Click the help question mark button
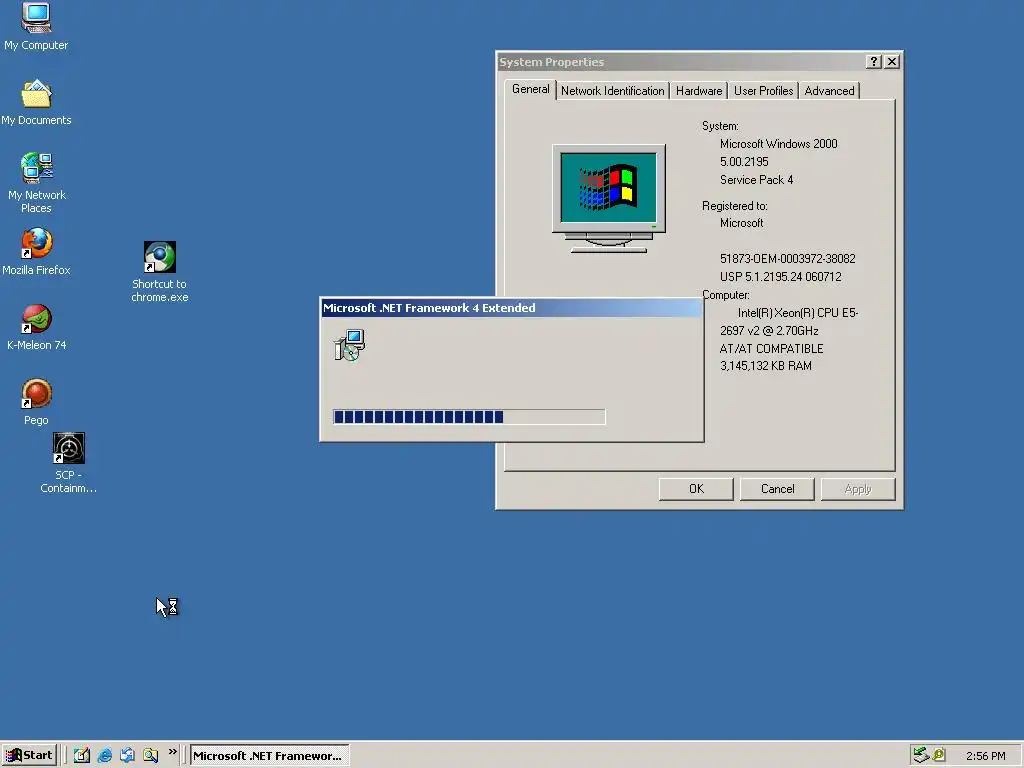 tap(874, 61)
